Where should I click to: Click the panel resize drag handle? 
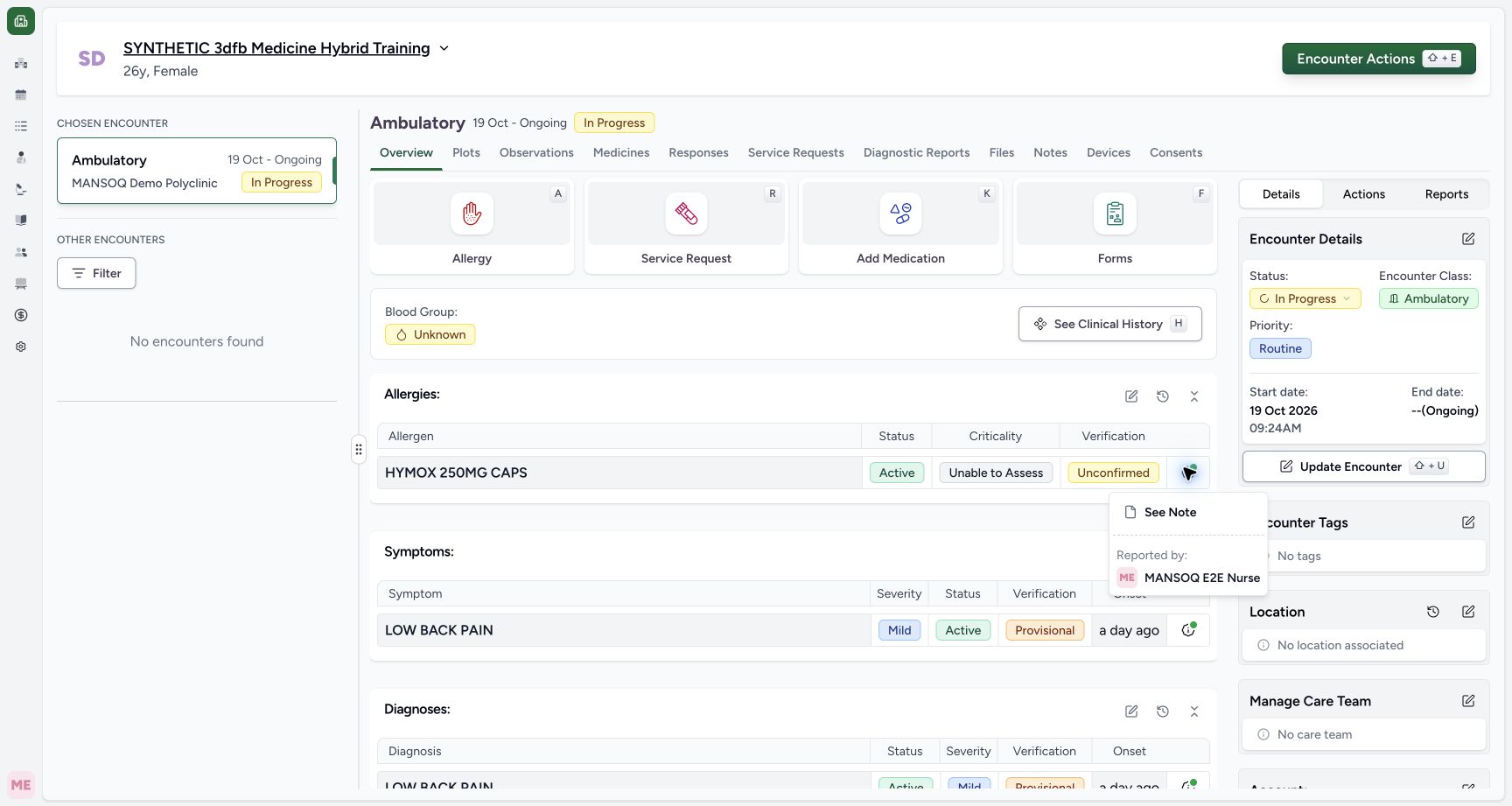point(359,449)
